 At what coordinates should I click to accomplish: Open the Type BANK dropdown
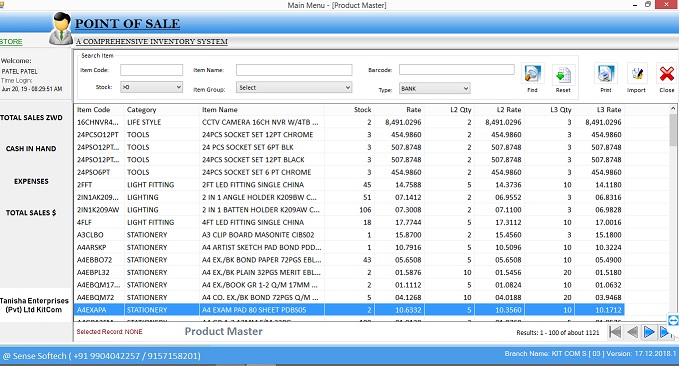[434, 88]
